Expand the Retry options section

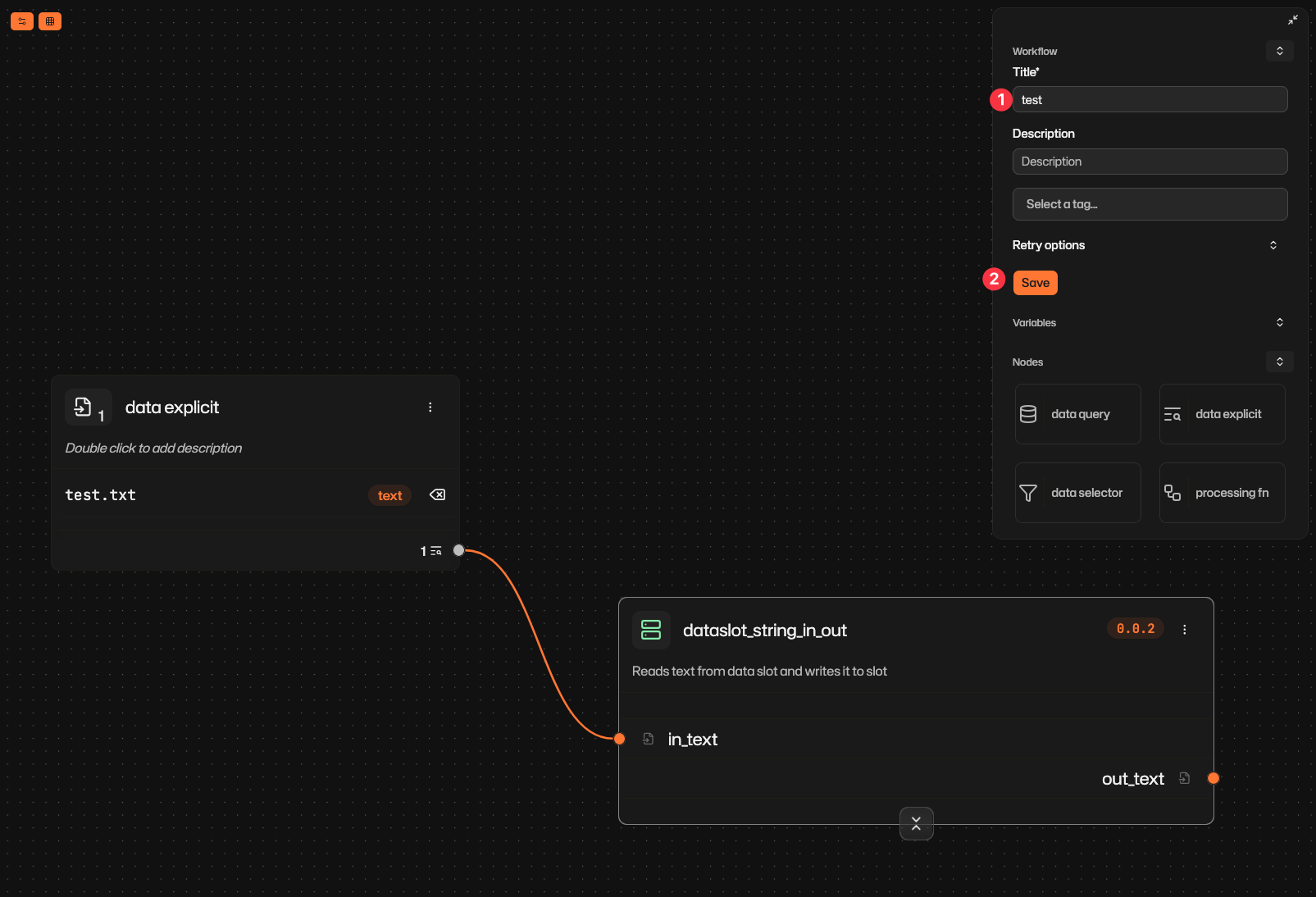tap(1273, 244)
